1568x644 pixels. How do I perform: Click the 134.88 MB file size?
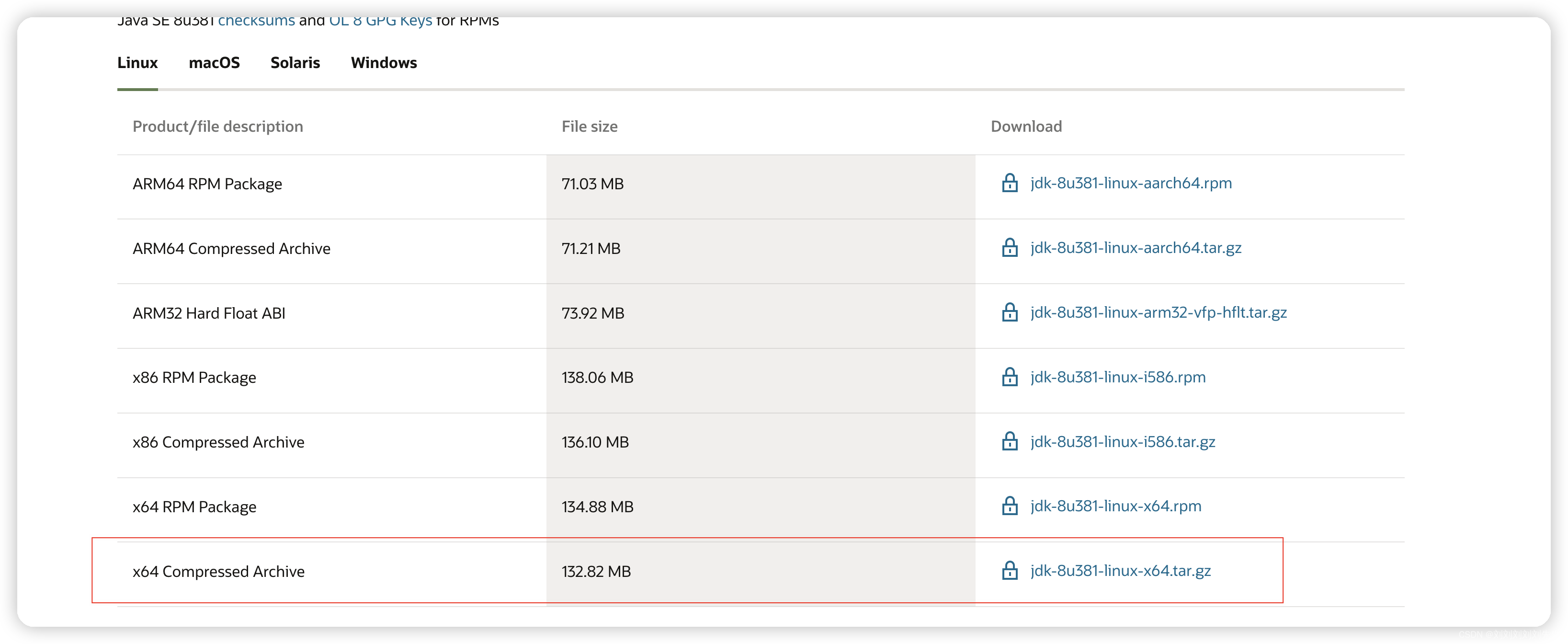pos(597,507)
